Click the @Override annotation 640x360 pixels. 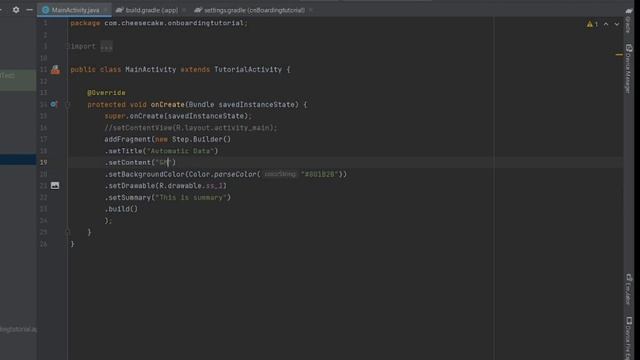[x=106, y=93]
